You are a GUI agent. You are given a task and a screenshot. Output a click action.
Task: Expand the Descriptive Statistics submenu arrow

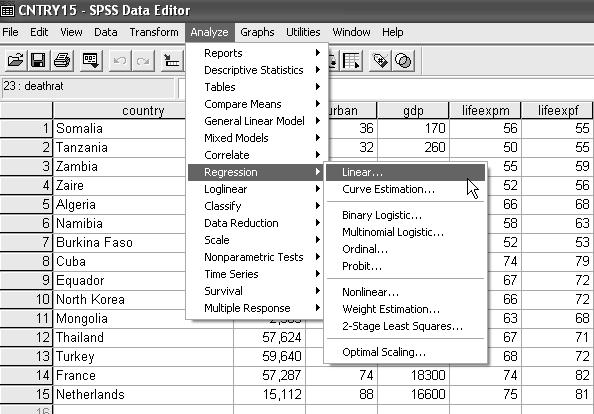(318, 70)
